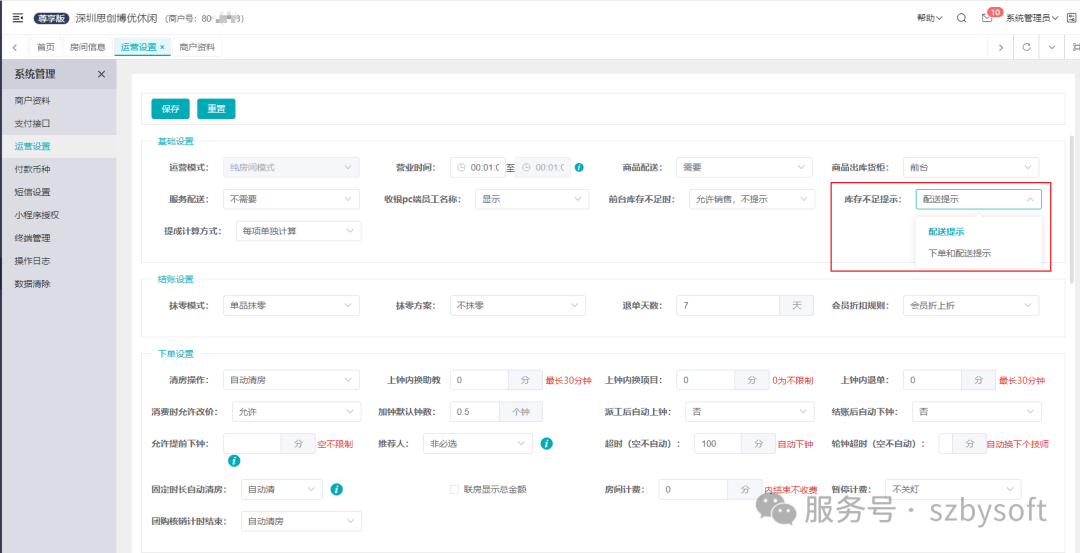Click clock icon in start business time
The image size is (1080, 553).
click(462, 167)
